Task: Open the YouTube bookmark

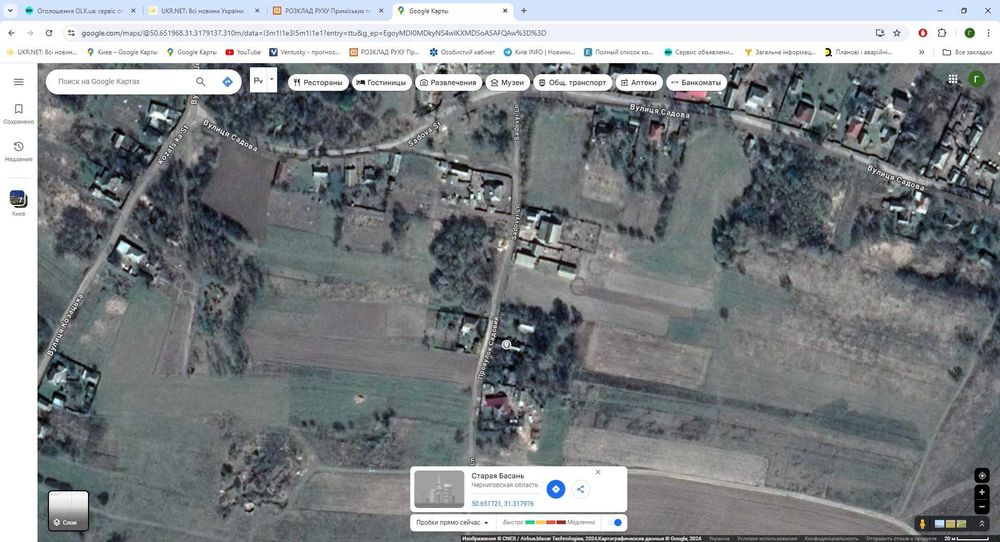Action: (x=243, y=52)
